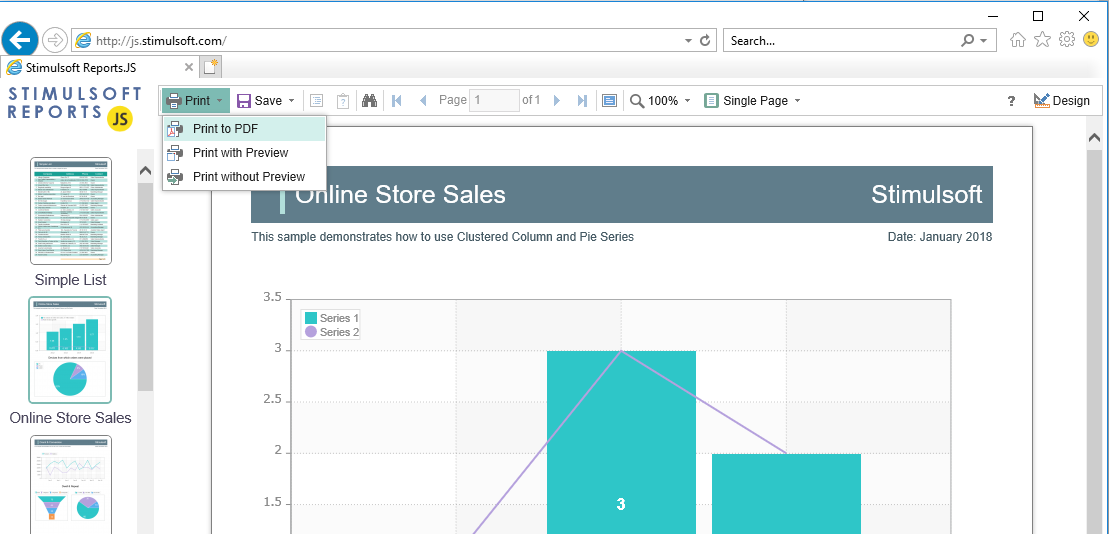
Task: Select the Simple List report thumbnail
Action: (71, 211)
